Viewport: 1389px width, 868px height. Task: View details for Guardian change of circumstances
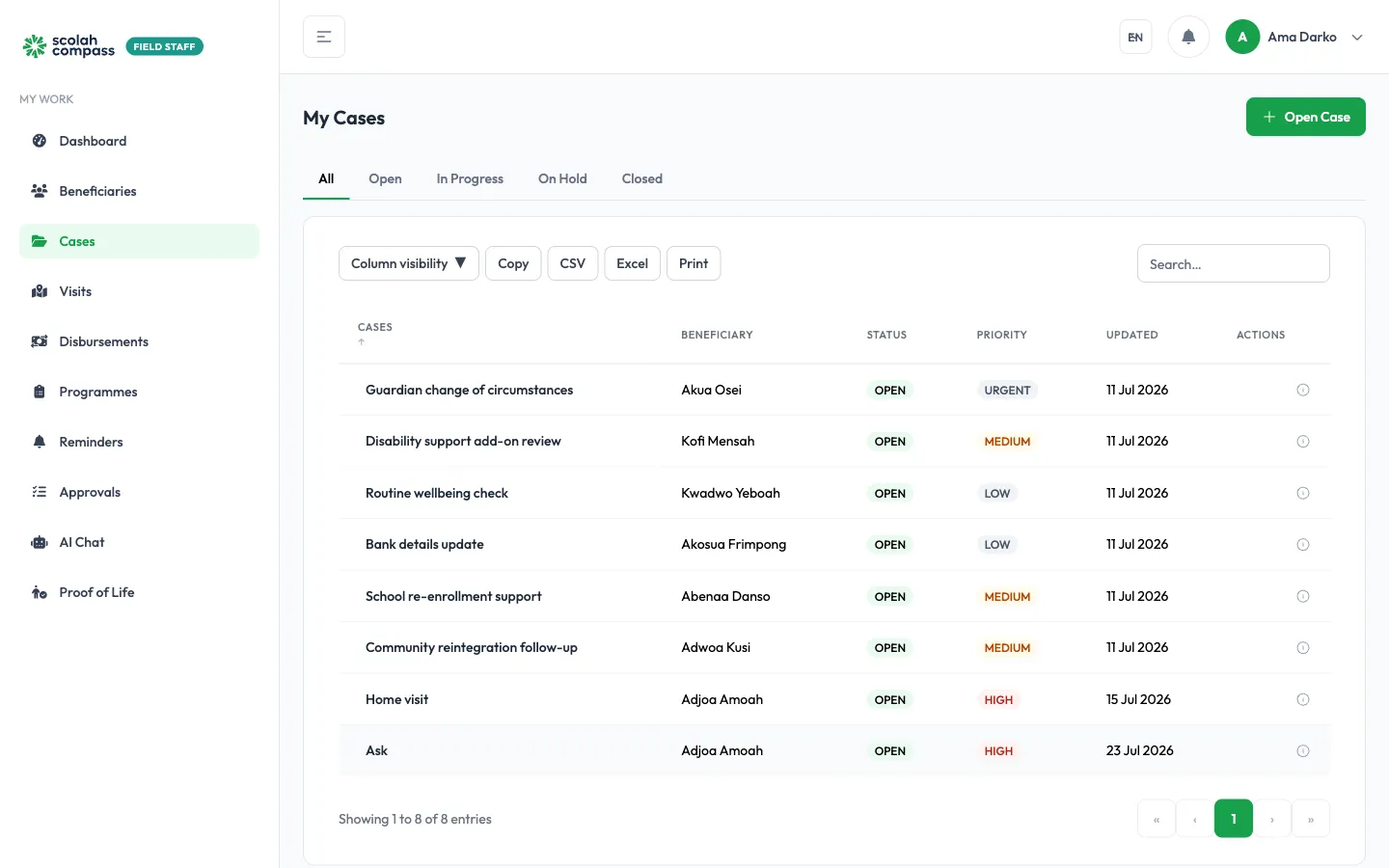[x=1303, y=391]
